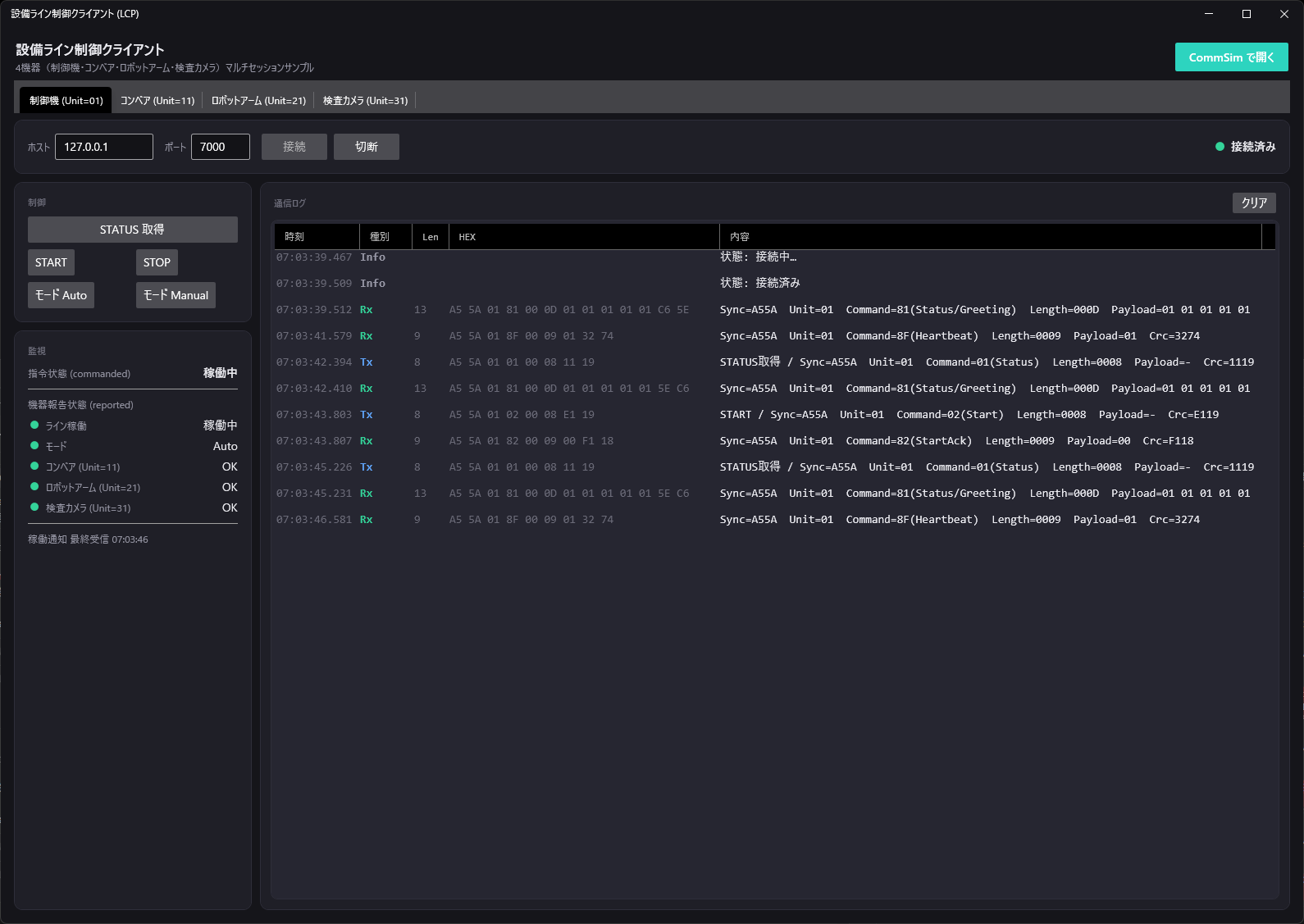Select the Rx Heartbeat row at 07:03:41.579
This screenshot has width=1304, height=924.
[775, 336]
